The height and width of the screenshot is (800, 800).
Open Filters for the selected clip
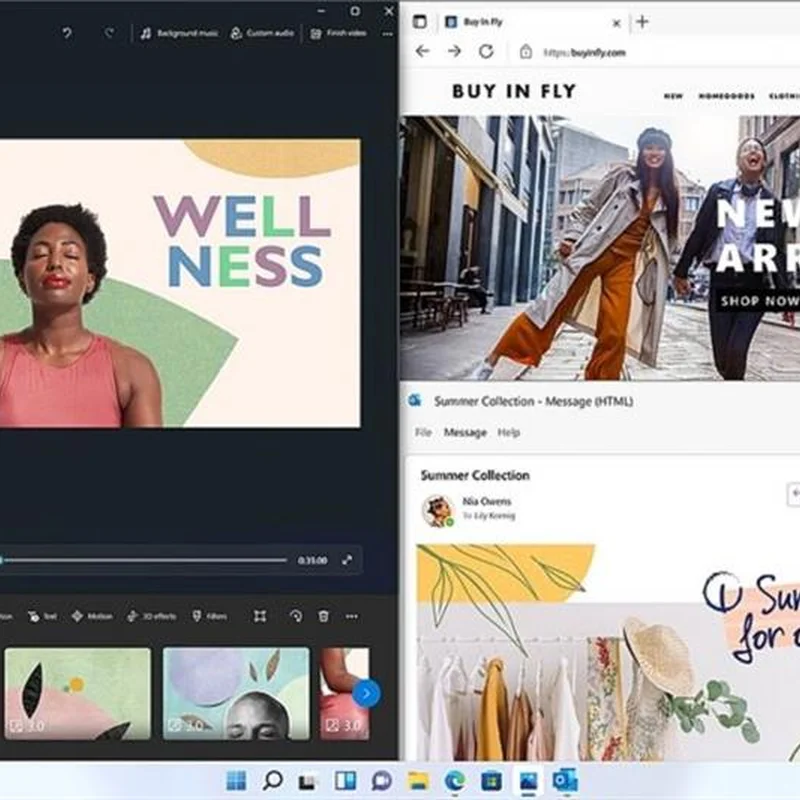pos(210,617)
